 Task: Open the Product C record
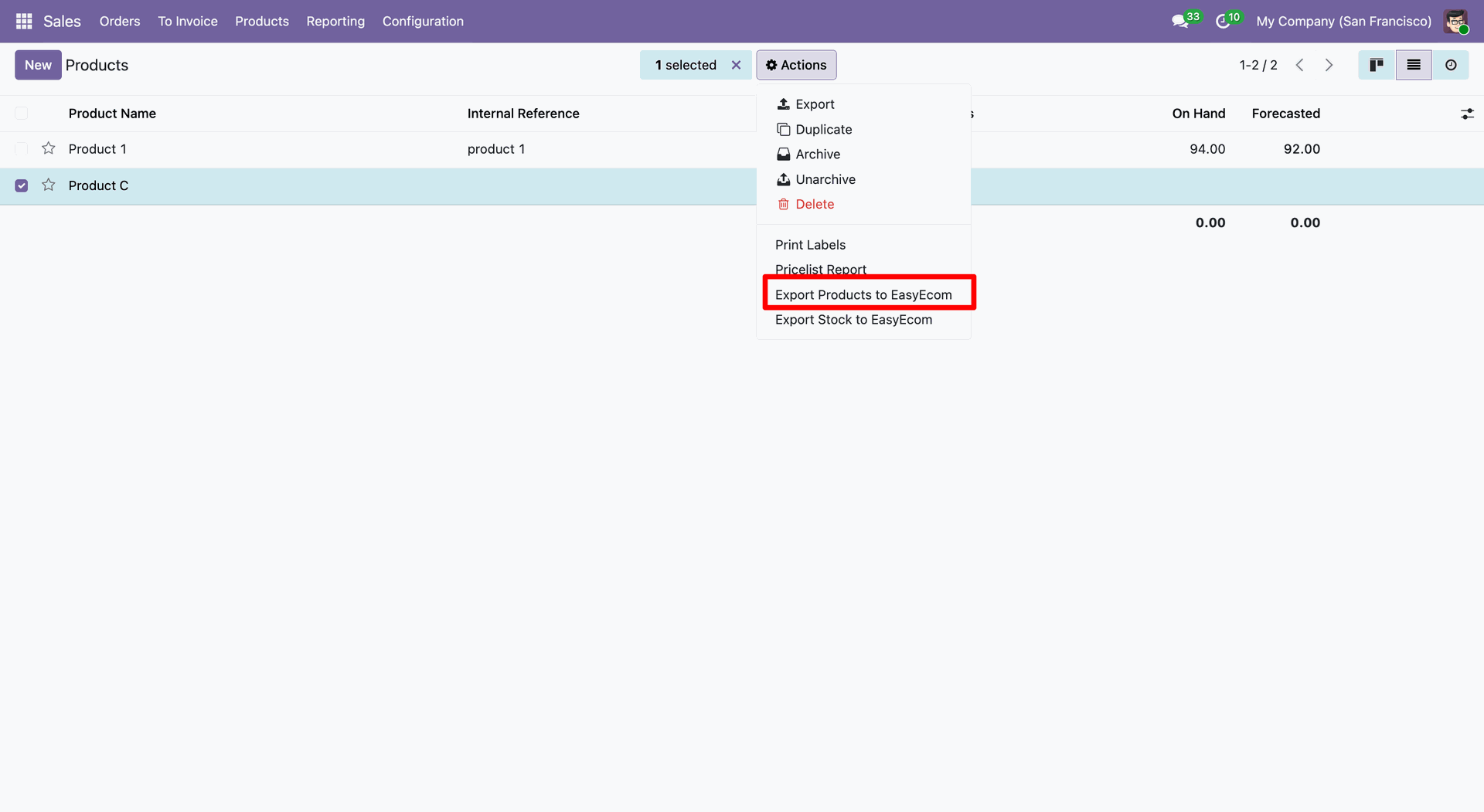98,185
